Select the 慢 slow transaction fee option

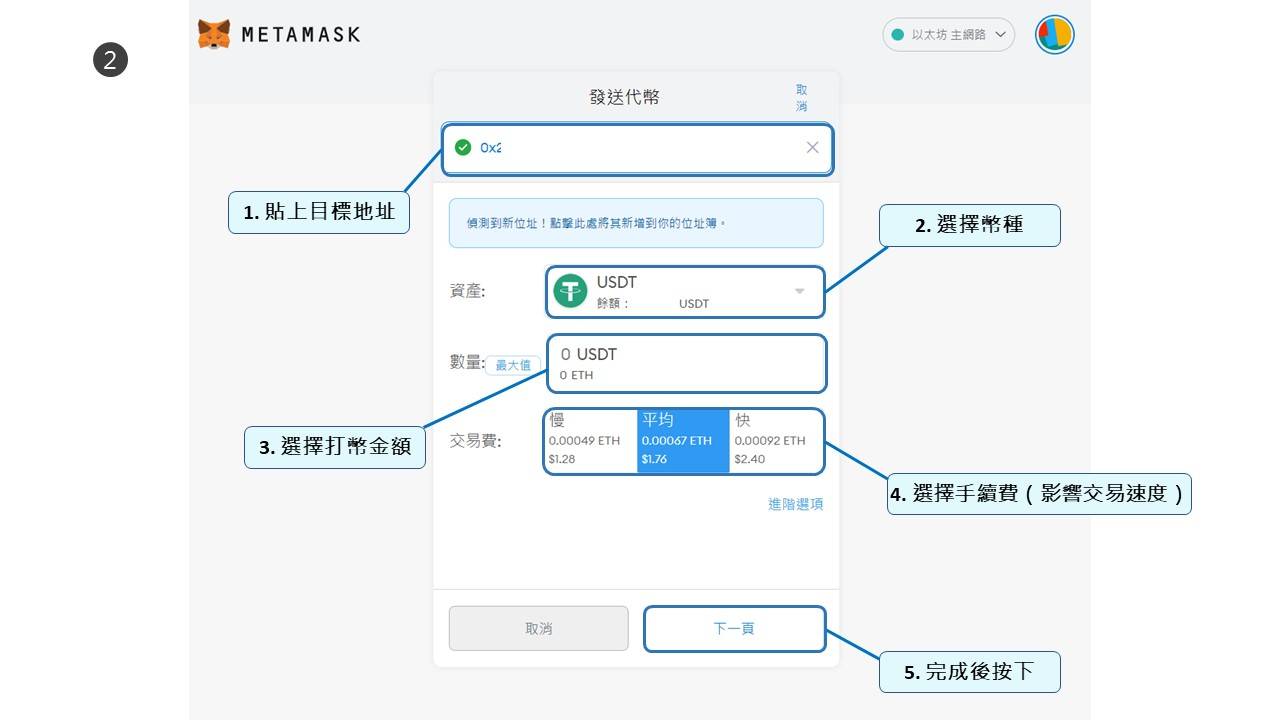[591, 441]
